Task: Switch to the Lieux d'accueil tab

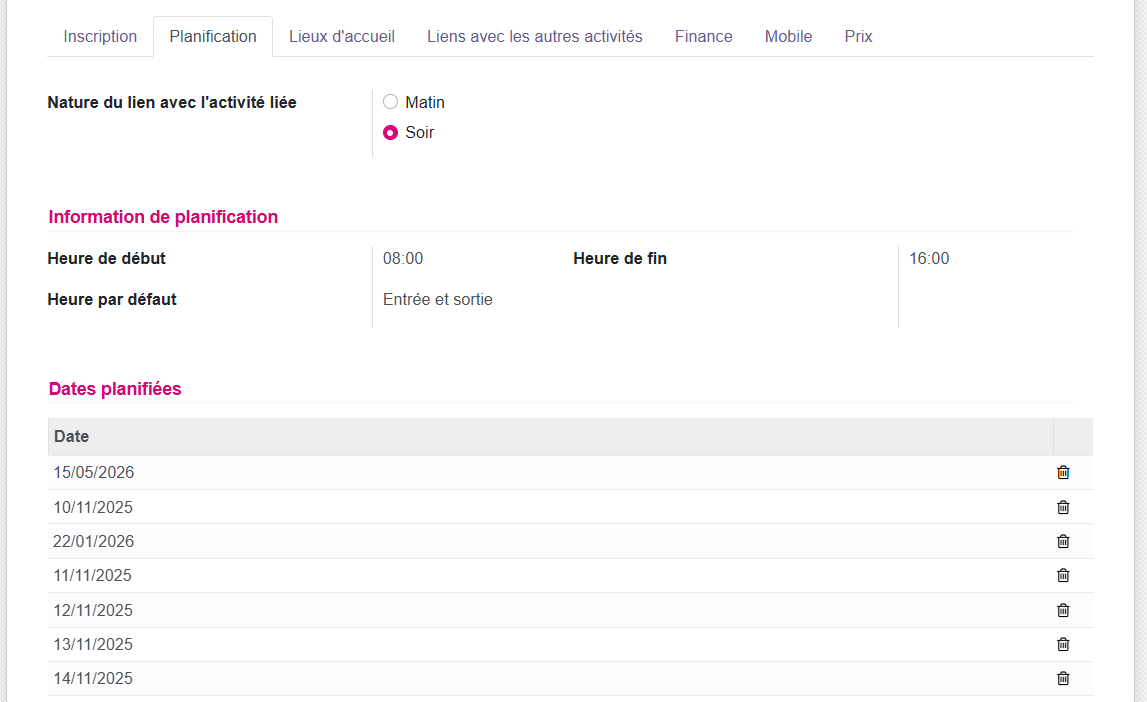Action: [x=342, y=36]
